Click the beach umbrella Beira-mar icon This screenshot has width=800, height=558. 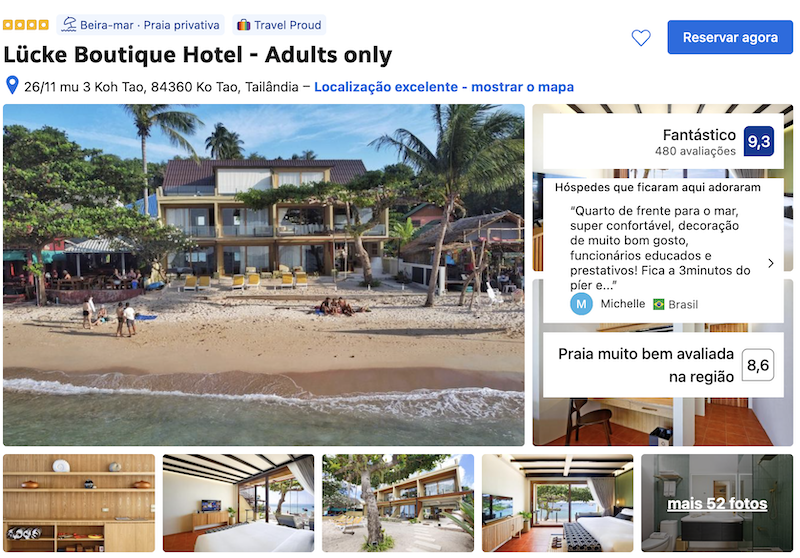click(x=69, y=24)
